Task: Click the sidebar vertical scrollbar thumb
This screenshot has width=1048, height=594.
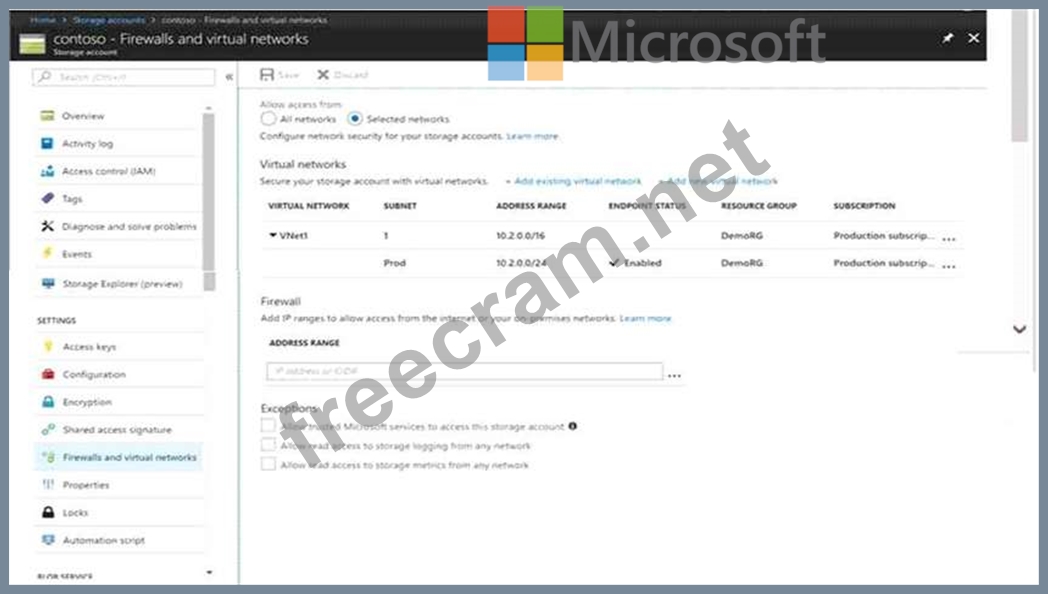Action: [x=209, y=202]
